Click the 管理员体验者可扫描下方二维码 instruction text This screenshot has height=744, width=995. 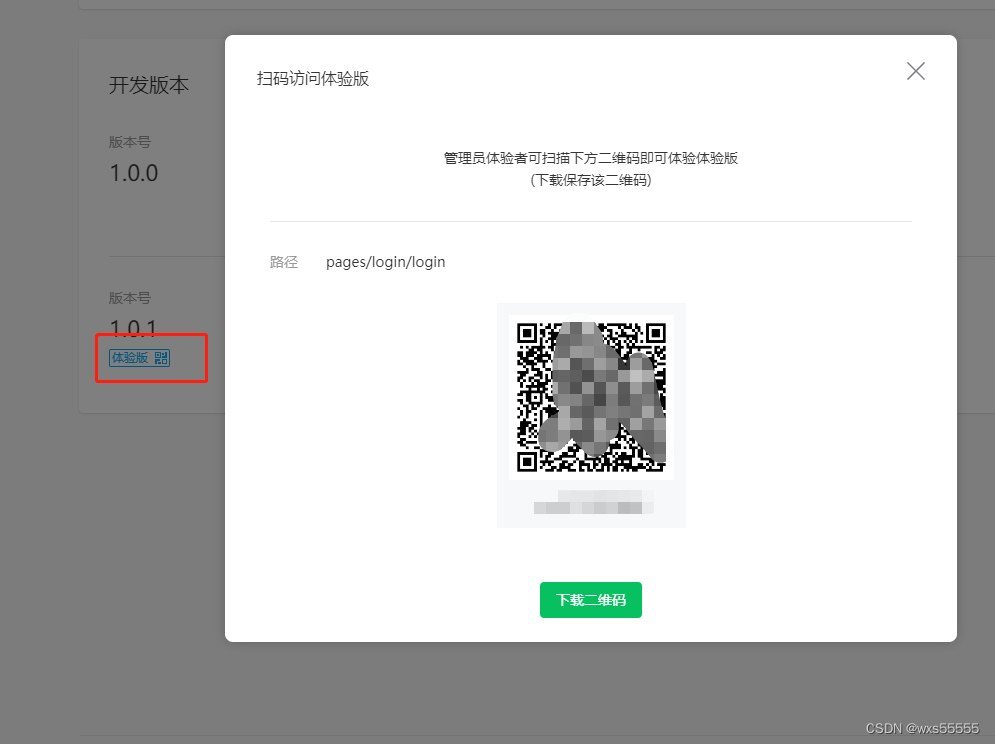[x=591, y=158]
